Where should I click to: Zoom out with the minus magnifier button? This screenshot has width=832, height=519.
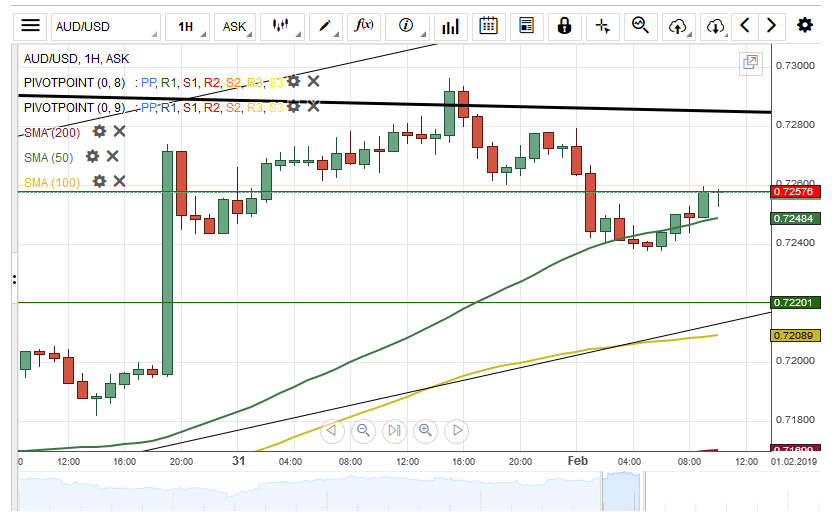[363, 430]
